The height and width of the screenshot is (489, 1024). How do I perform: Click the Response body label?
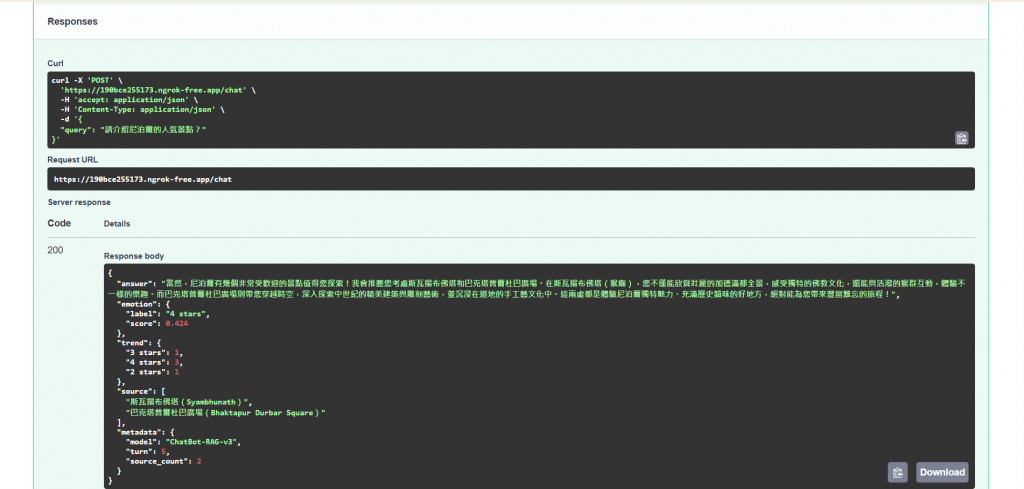(x=134, y=256)
